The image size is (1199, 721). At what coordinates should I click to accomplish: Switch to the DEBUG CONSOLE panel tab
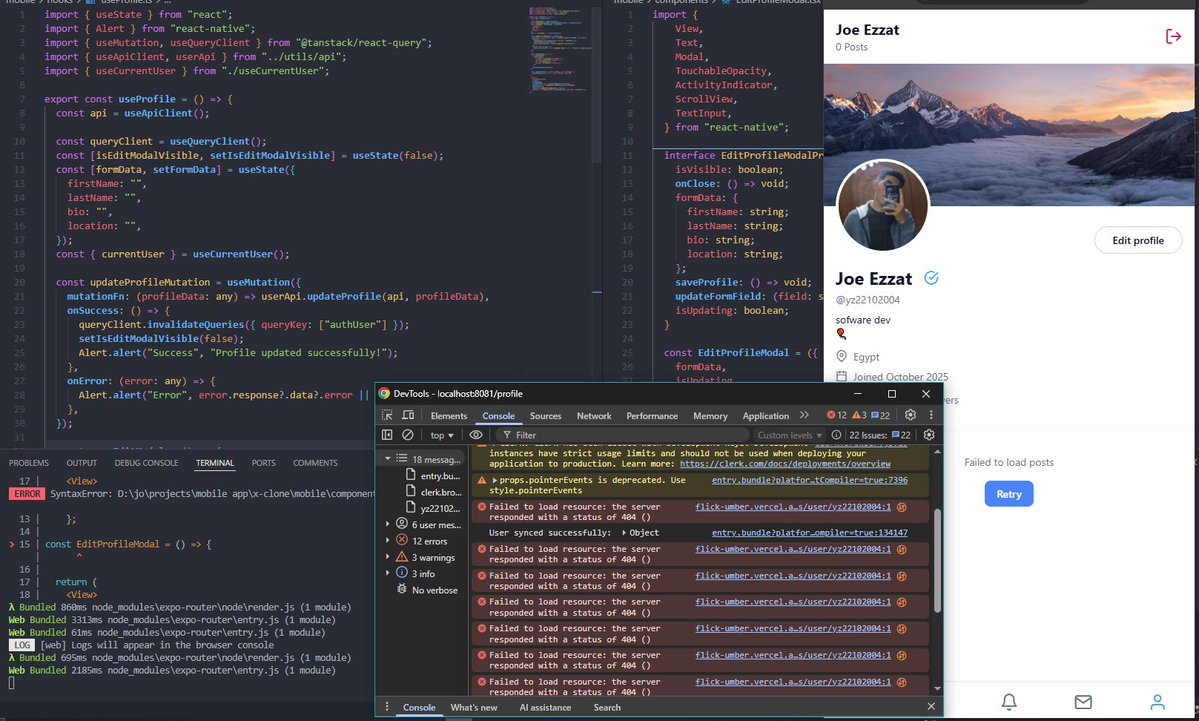(x=146, y=463)
